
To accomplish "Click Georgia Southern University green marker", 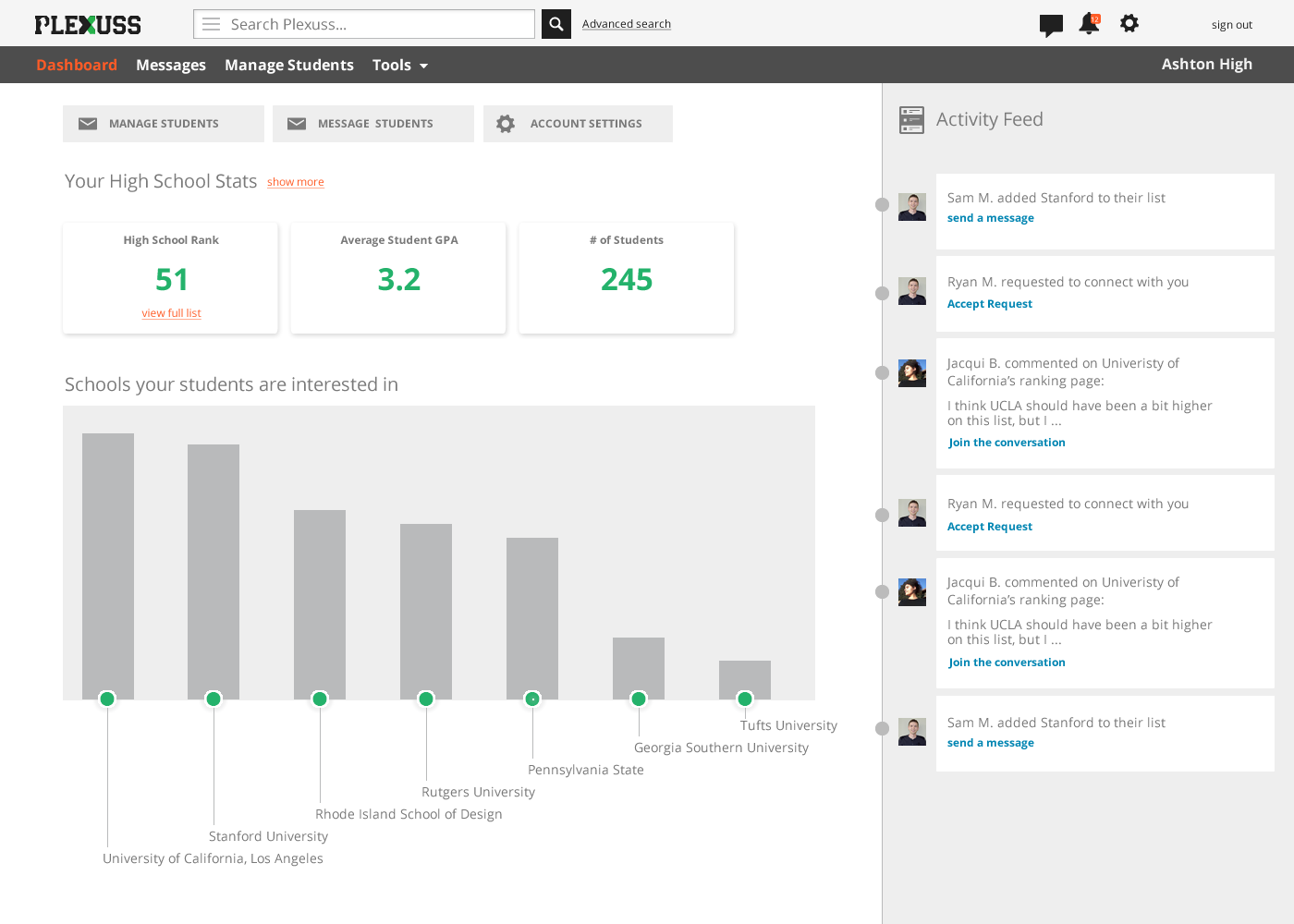I will pyautogui.click(x=639, y=699).
